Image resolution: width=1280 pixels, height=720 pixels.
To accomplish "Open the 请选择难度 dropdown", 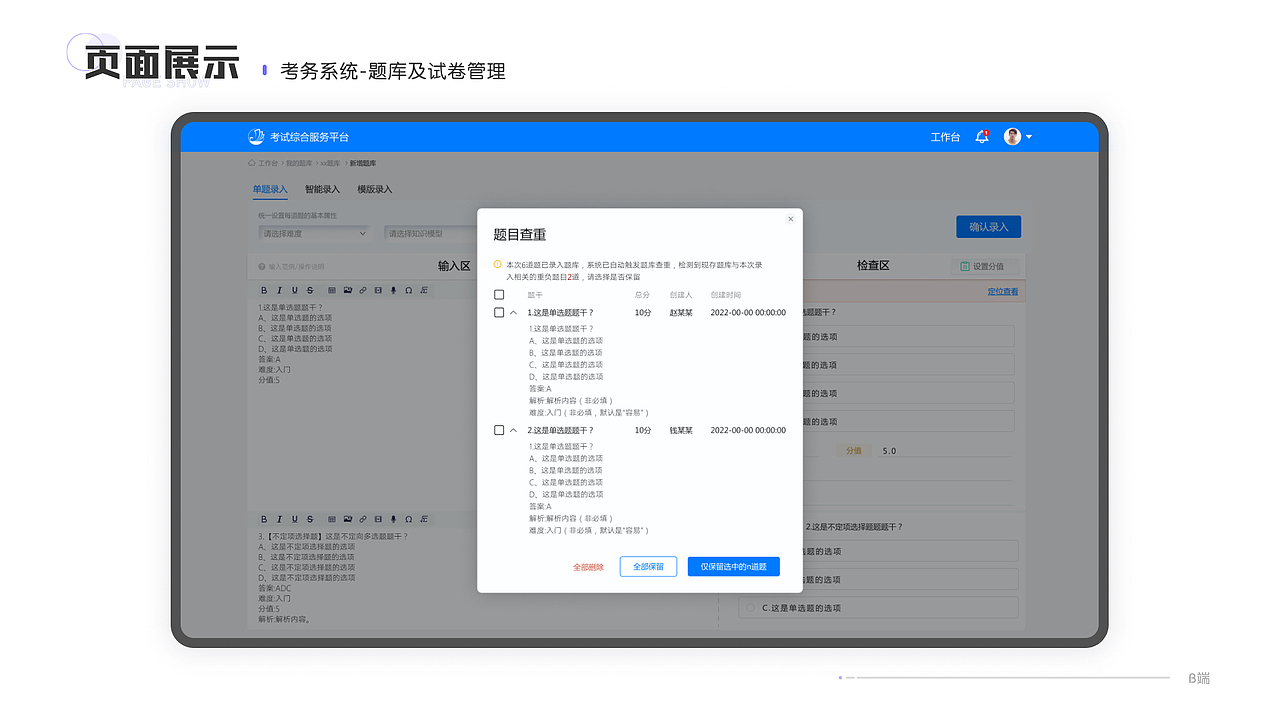I will coord(315,233).
